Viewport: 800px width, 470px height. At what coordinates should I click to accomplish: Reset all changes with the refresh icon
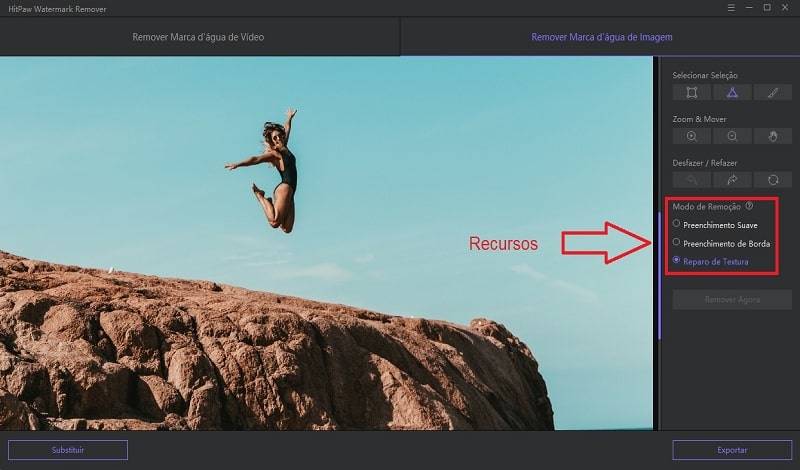coord(772,180)
